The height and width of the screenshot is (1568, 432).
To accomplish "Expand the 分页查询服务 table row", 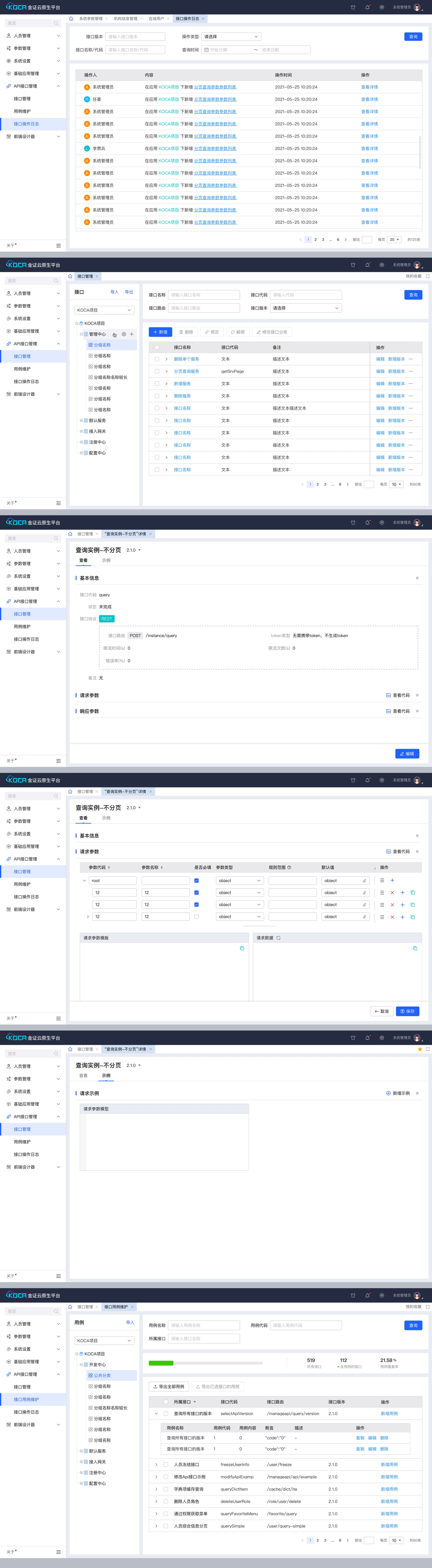I will [x=166, y=371].
